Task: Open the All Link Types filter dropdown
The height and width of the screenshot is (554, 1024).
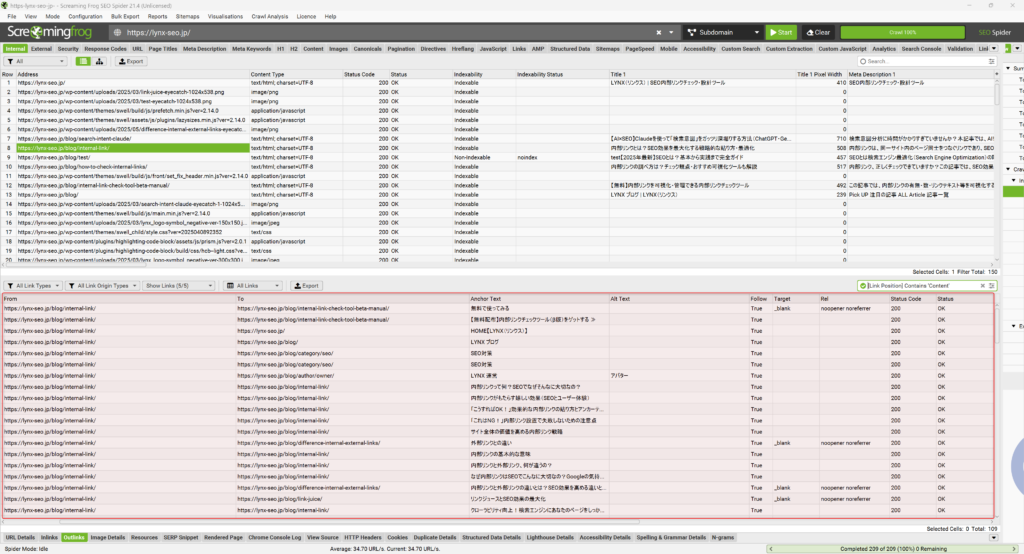Action: click(34, 285)
